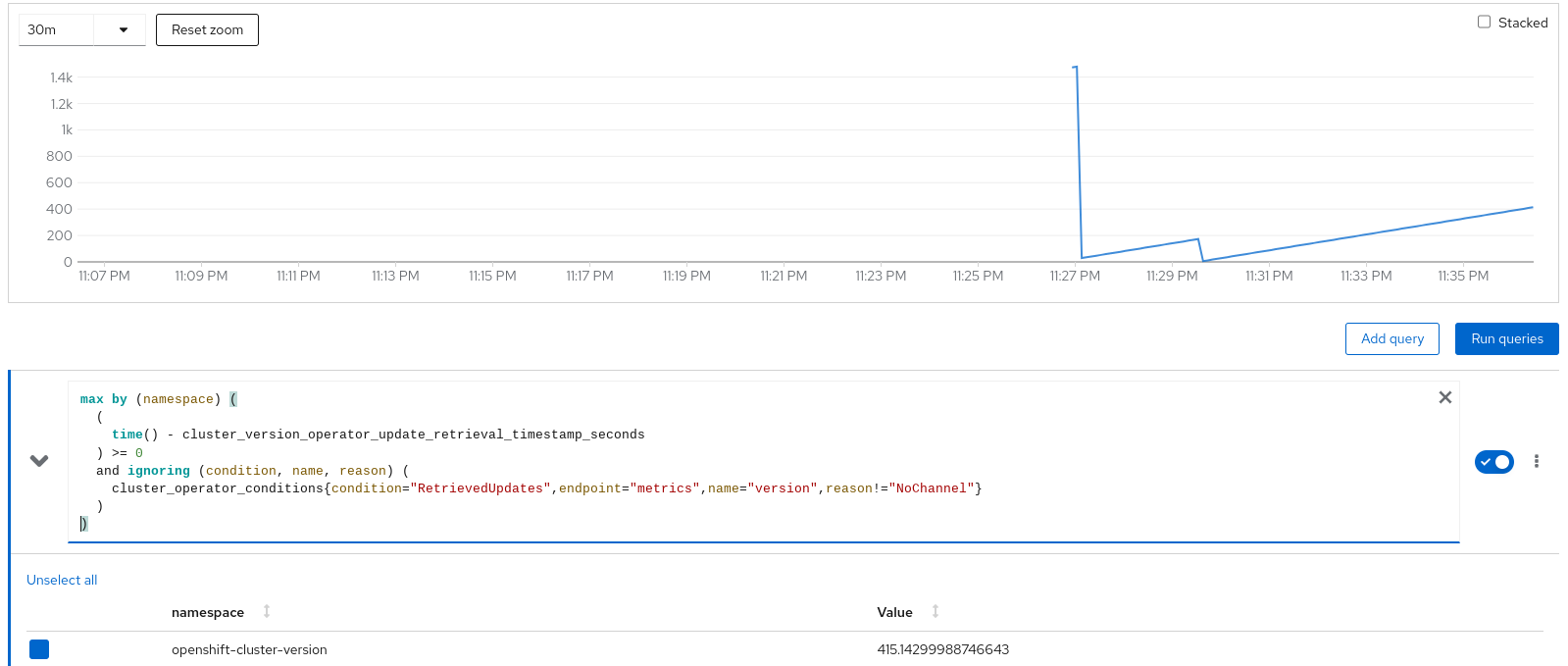Sort by namespace column sort icon
1568x666 pixels.
pos(267,611)
